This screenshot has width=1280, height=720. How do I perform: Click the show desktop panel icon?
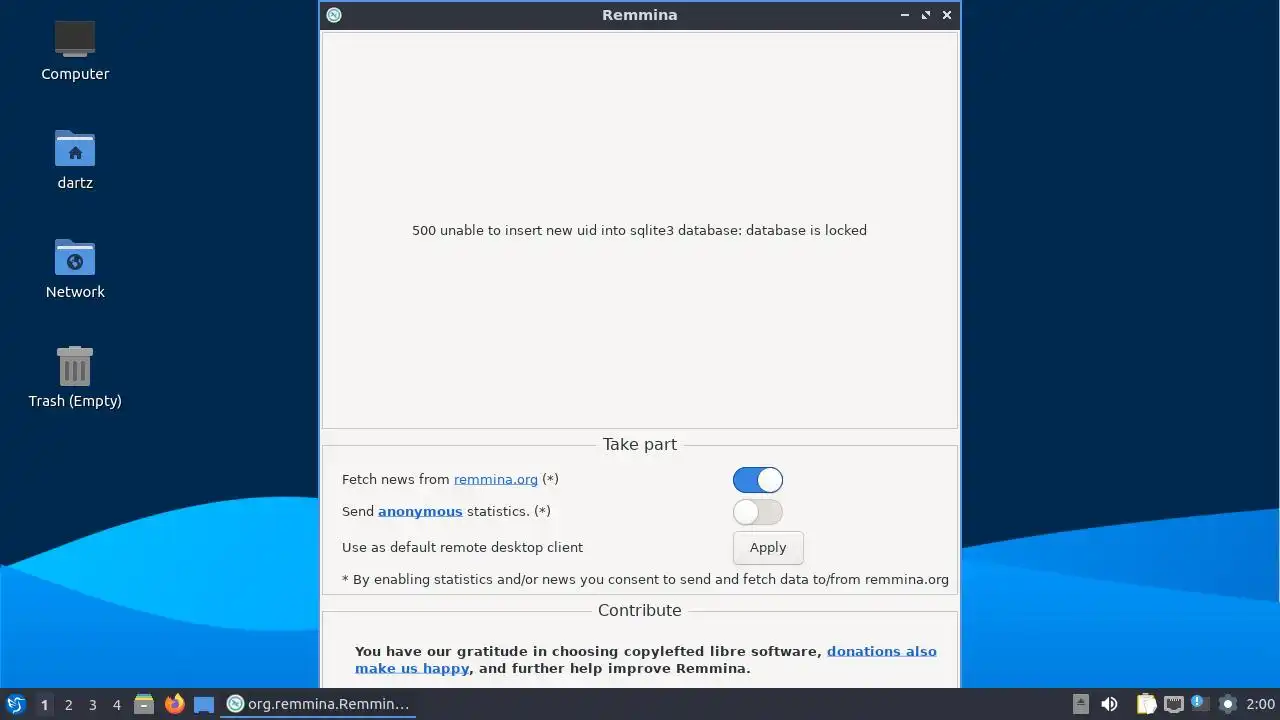pos(204,704)
